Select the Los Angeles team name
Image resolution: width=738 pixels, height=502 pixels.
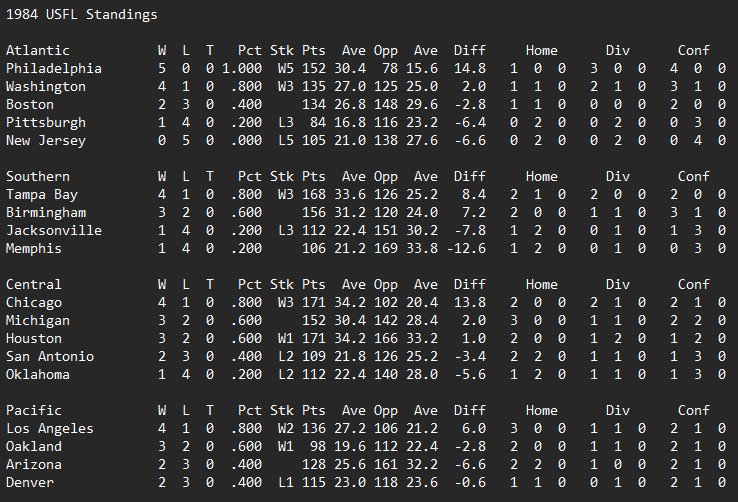click(x=50, y=429)
